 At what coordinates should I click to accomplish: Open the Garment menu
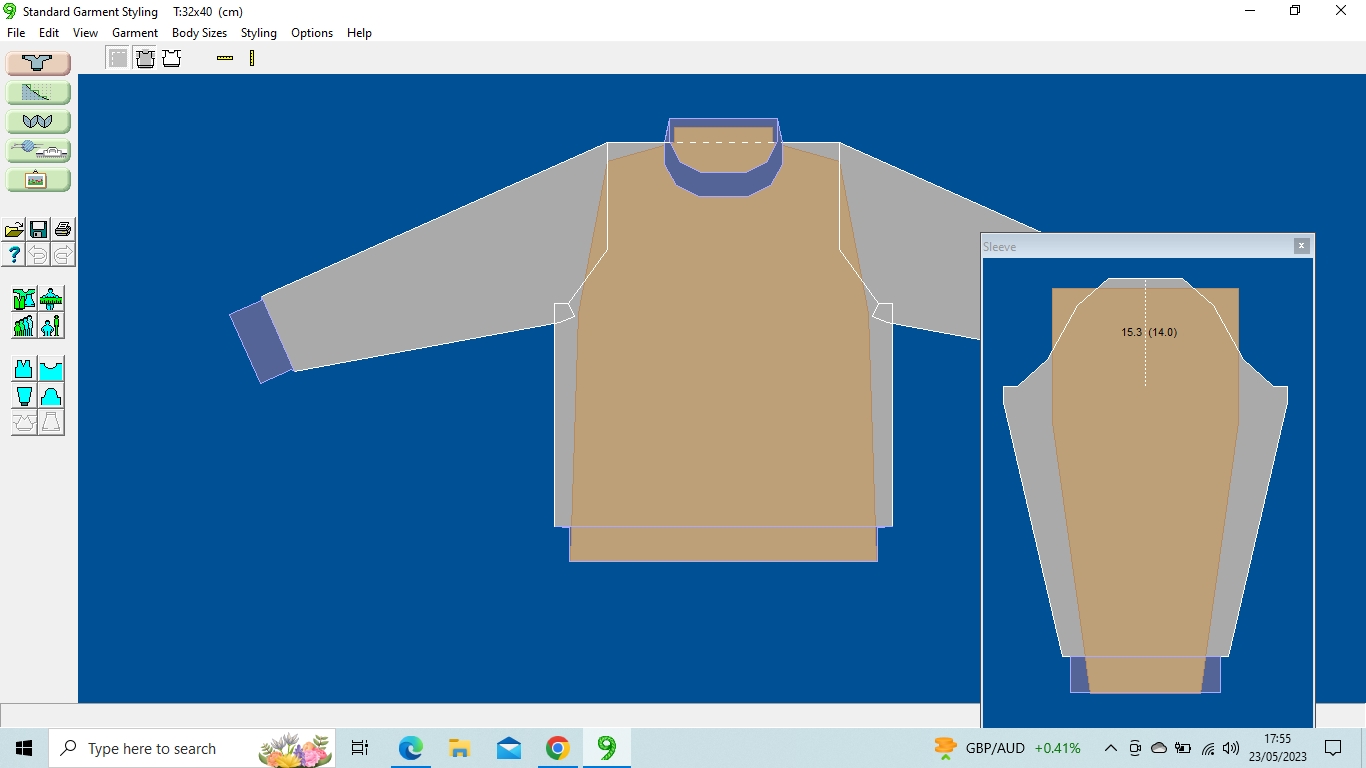coord(135,33)
